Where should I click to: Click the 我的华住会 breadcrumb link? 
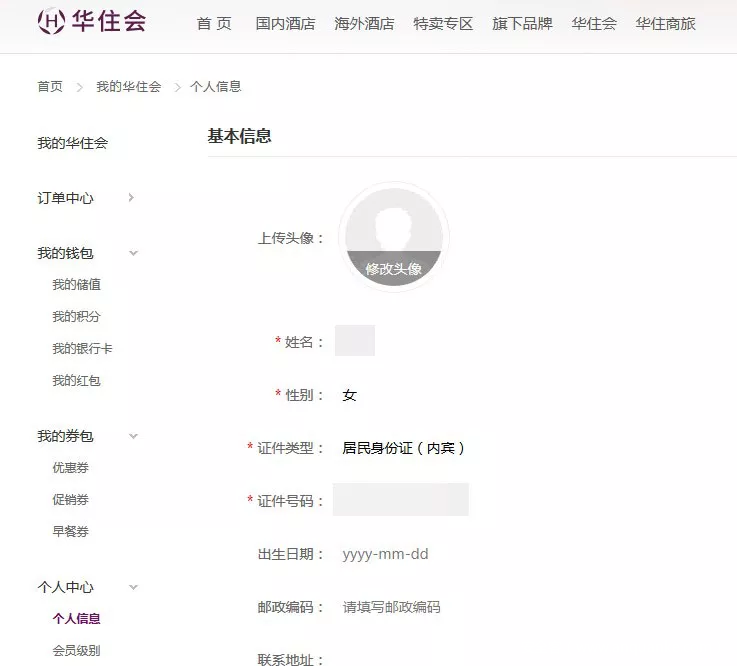tap(129, 86)
